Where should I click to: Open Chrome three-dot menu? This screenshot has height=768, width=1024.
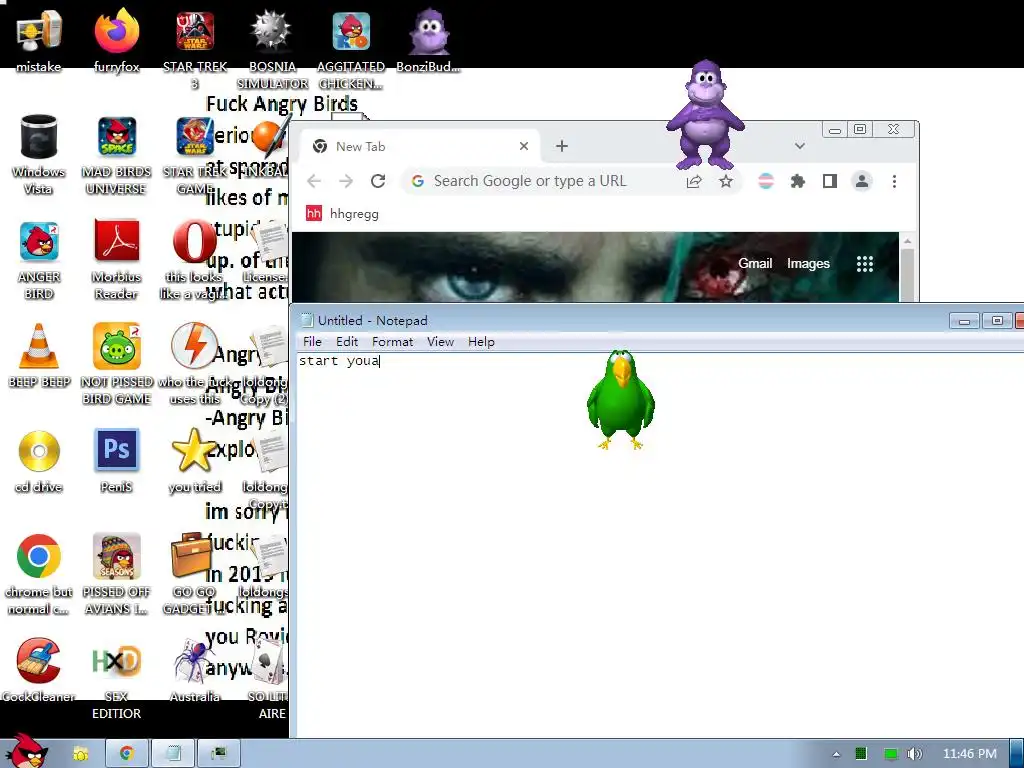point(894,181)
